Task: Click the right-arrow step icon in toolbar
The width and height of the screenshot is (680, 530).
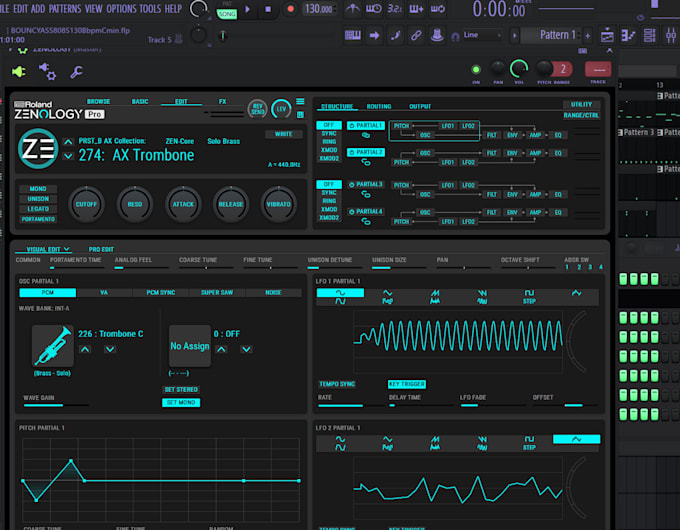Action: 374,36
